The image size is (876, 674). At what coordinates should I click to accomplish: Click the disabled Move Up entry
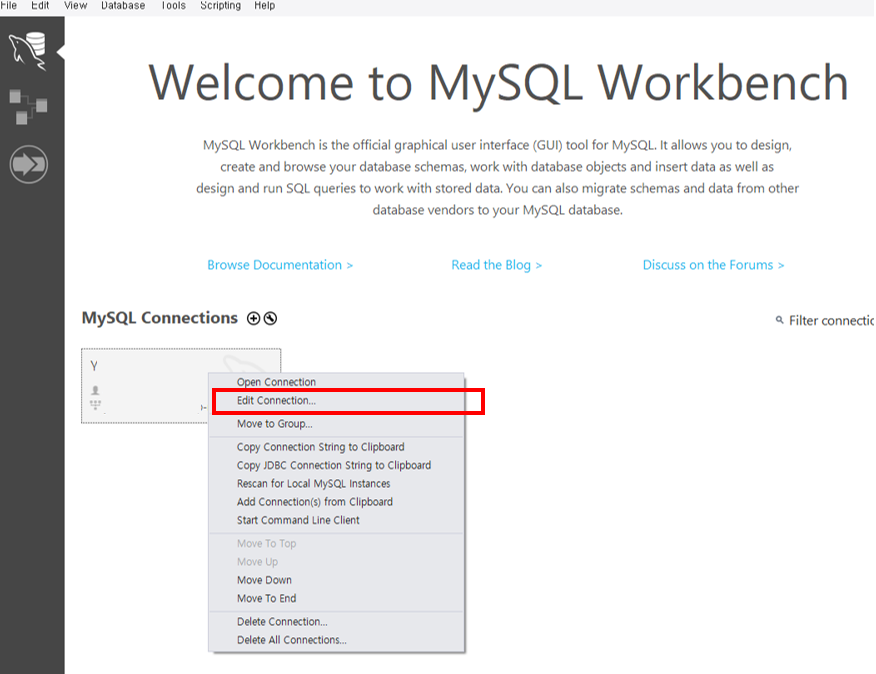[336, 562]
